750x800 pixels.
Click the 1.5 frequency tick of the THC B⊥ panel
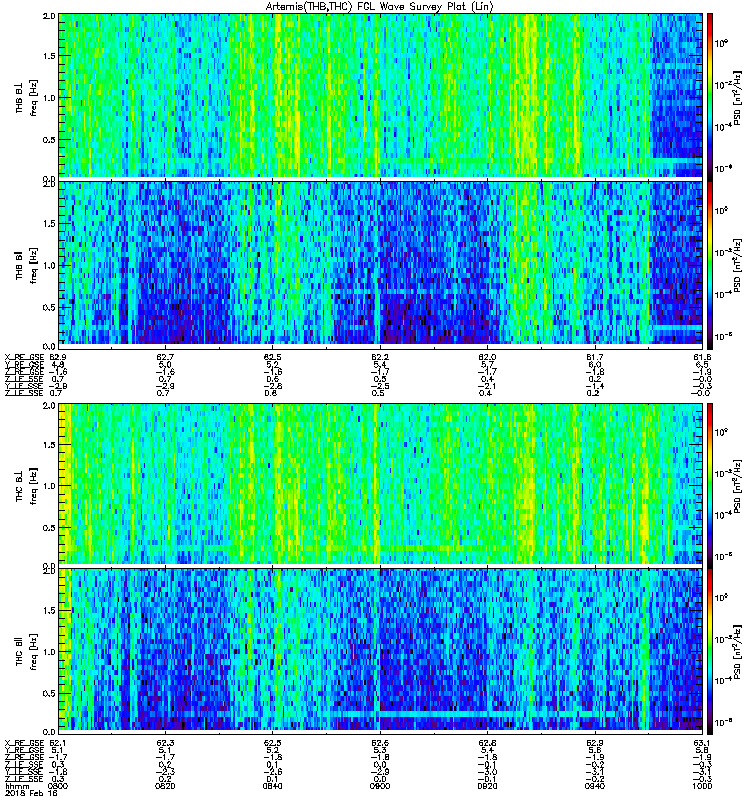(49, 445)
